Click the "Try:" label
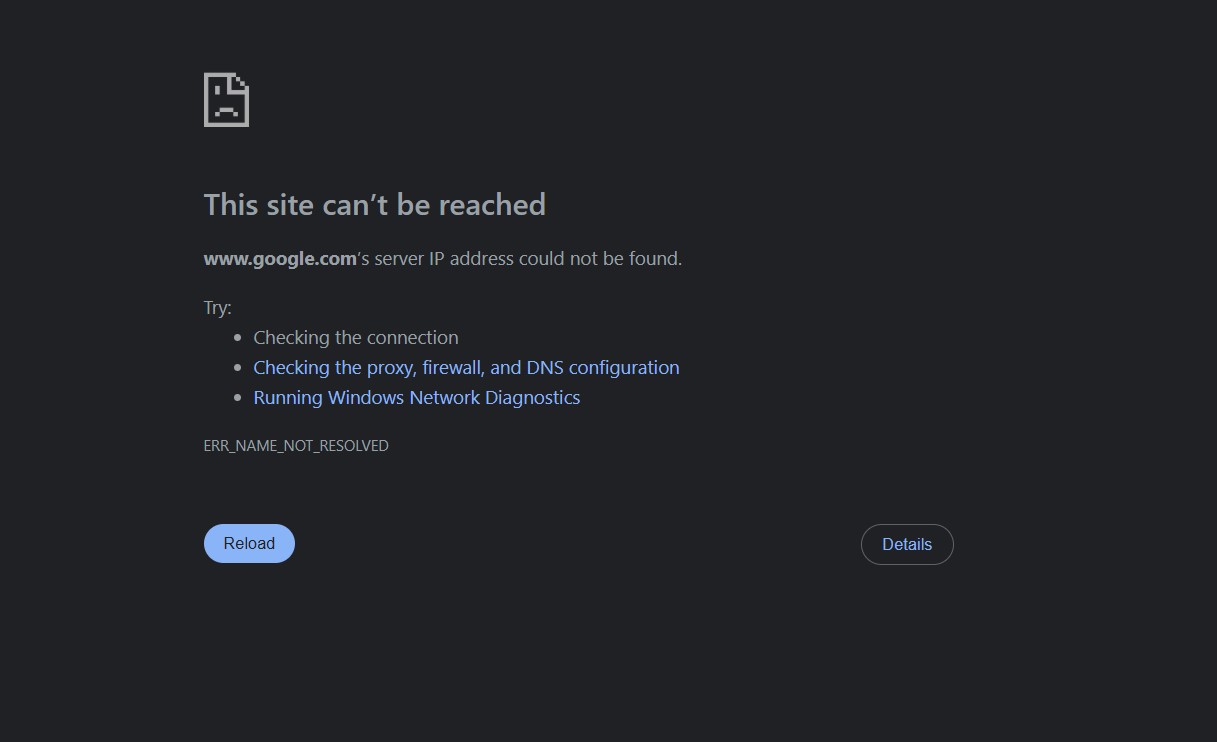1217x742 pixels. [x=217, y=308]
